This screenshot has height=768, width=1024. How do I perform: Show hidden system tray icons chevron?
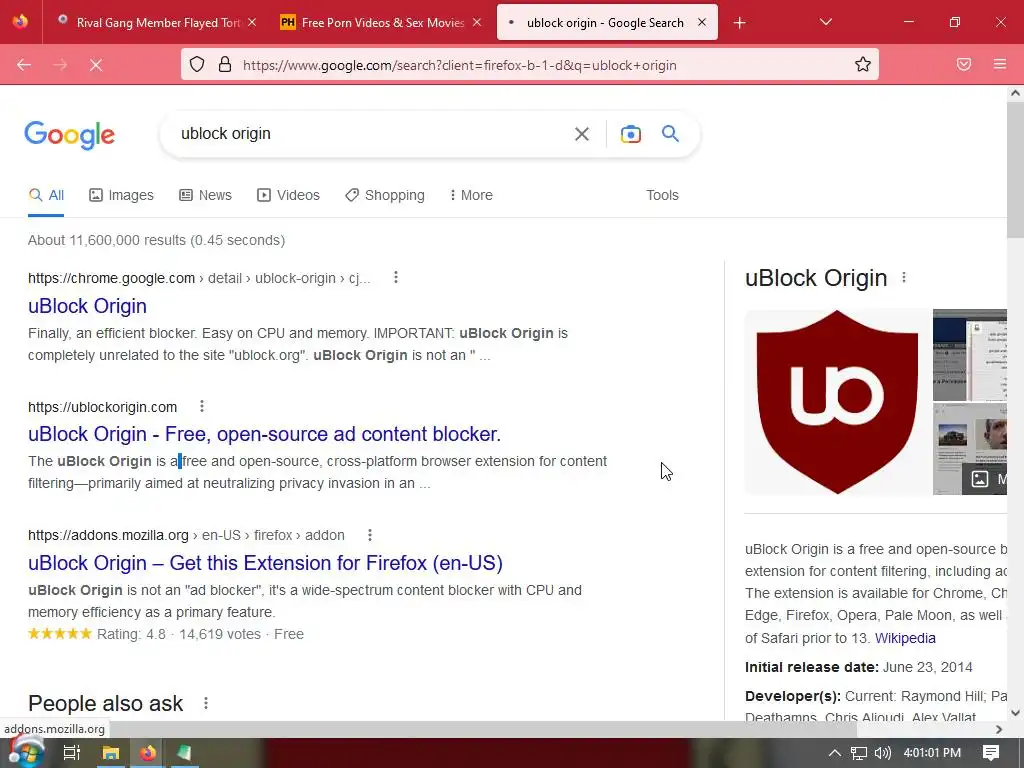tap(834, 753)
